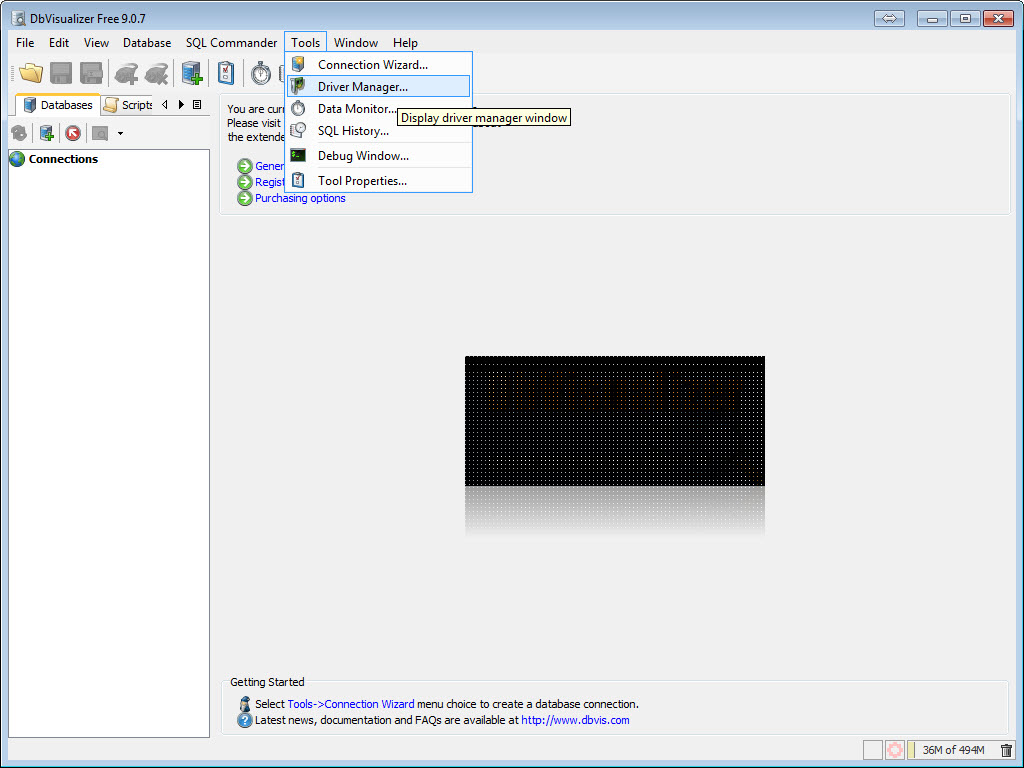Click the red circle arrow stop icon

(x=73, y=133)
